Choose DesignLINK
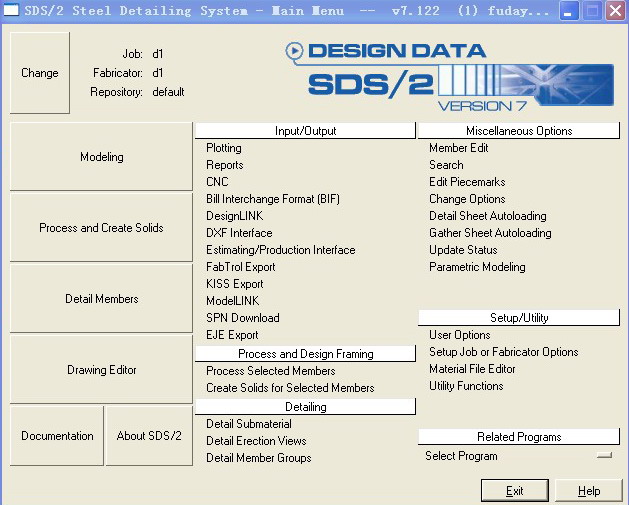Screen dimensions: 629x505 [235, 216]
